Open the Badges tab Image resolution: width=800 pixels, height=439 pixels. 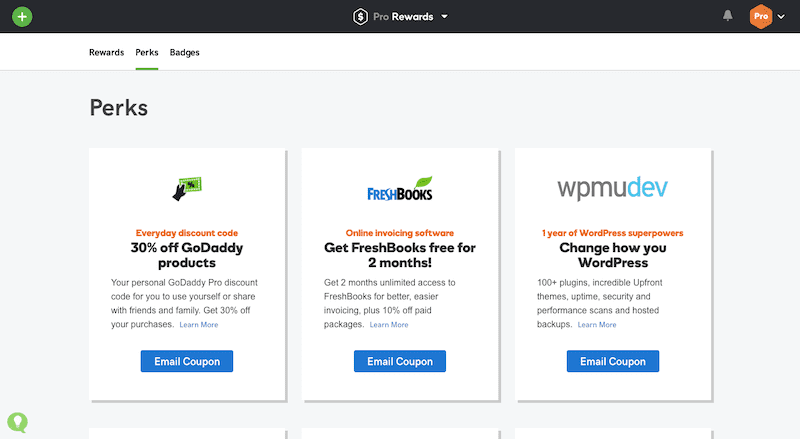pyautogui.click(x=185, y=53)
